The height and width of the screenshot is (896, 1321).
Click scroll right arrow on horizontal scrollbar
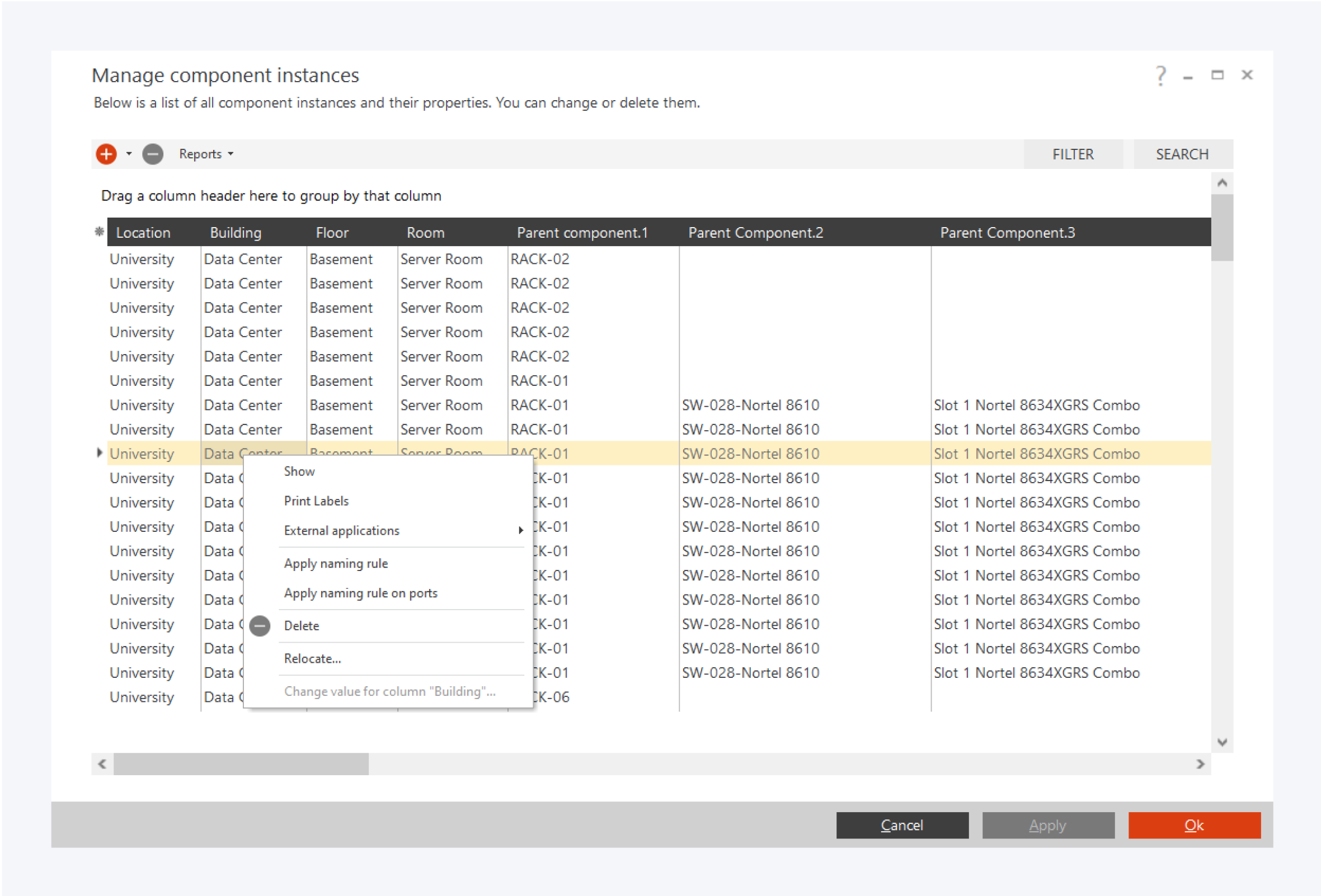(1200, 764)
